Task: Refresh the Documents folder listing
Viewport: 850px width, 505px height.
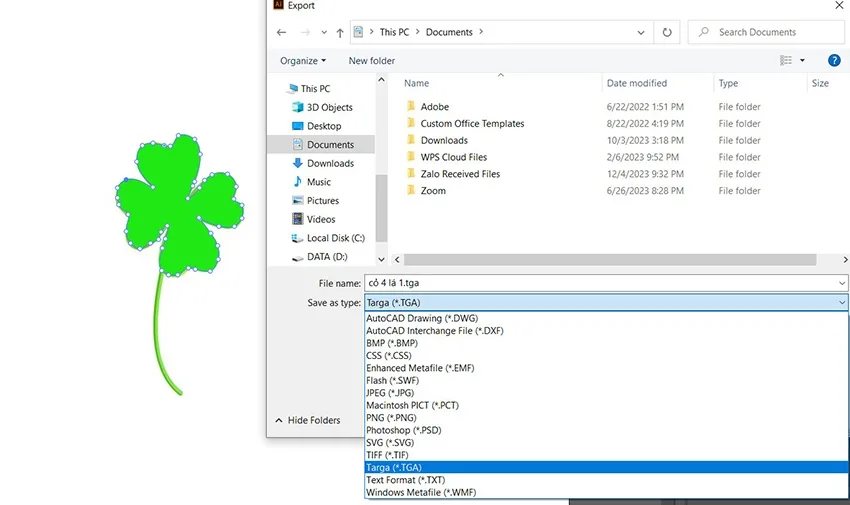Action: pyautogui.click(x=667, y=32)
